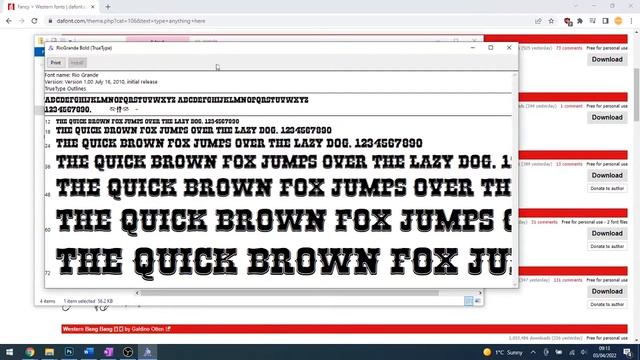Open Chrome media control icon
This screenshot has width=640, height=360.
(592, 21)
